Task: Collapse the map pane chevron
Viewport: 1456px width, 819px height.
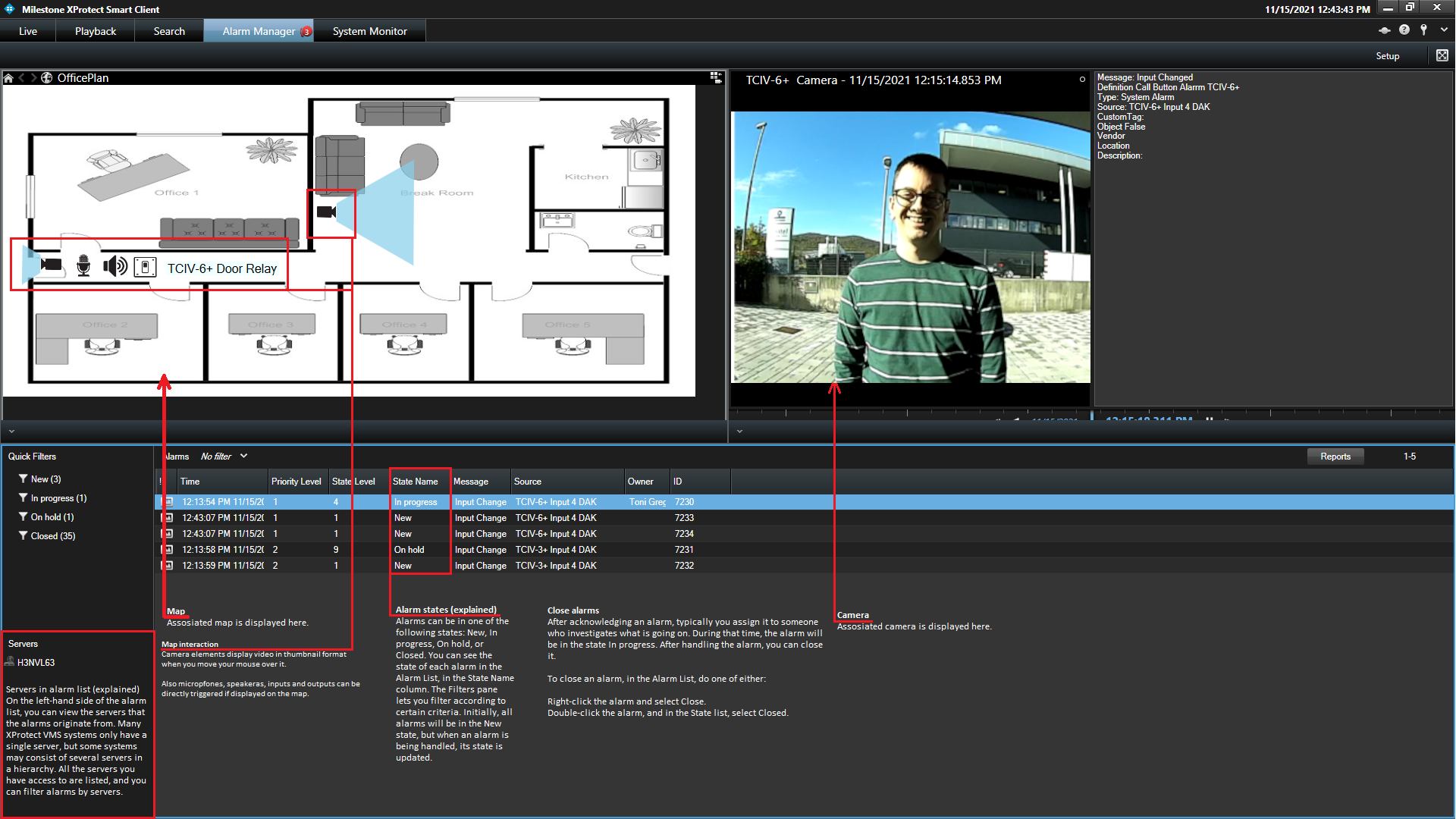Action: coord(11,431)
